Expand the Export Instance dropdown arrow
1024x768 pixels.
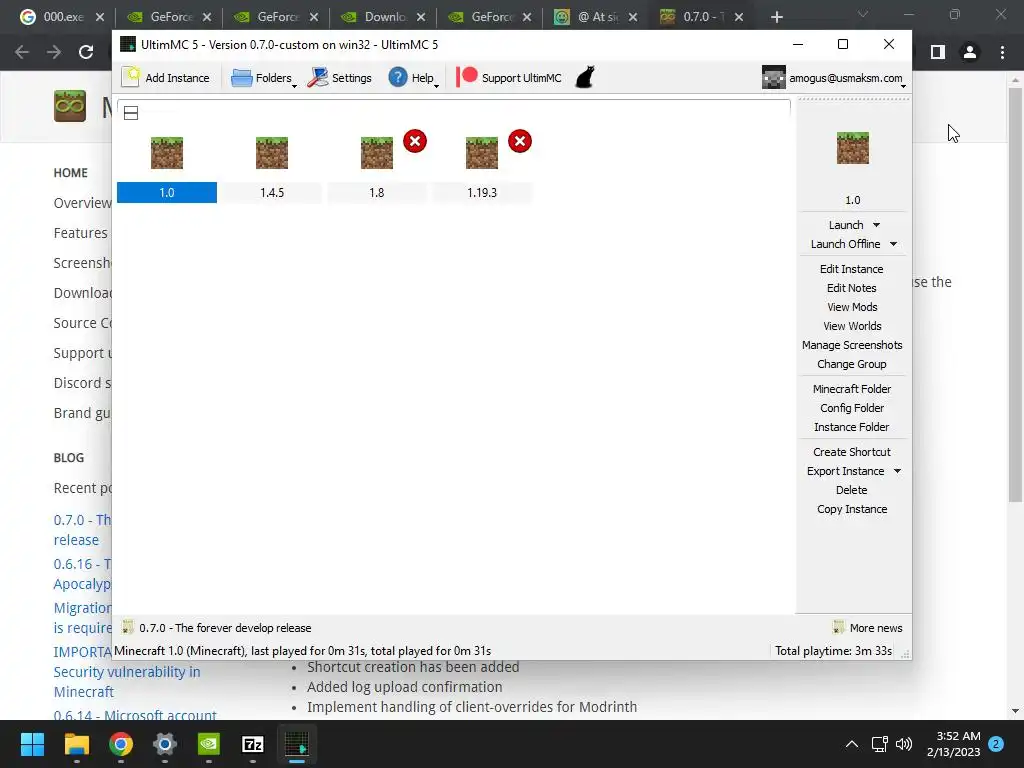(x=897, y=471)
